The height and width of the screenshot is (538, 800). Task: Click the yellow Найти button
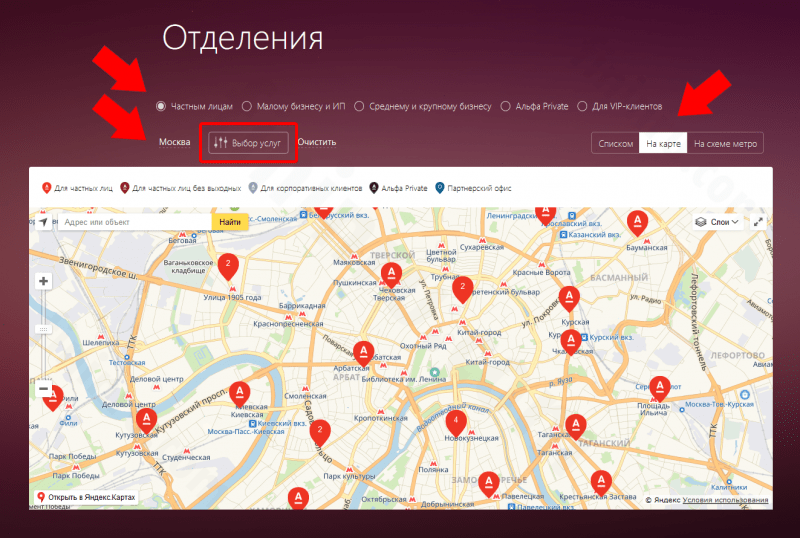pos(230,222)
